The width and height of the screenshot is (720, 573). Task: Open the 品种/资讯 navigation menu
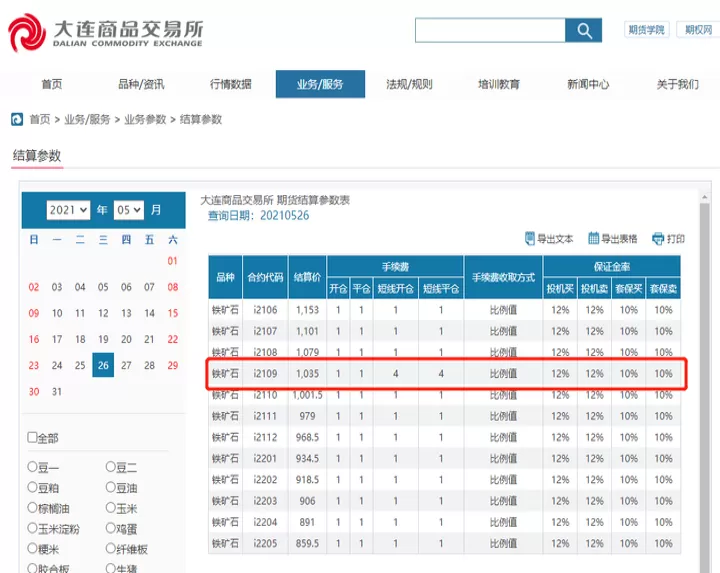click(141, 84)
